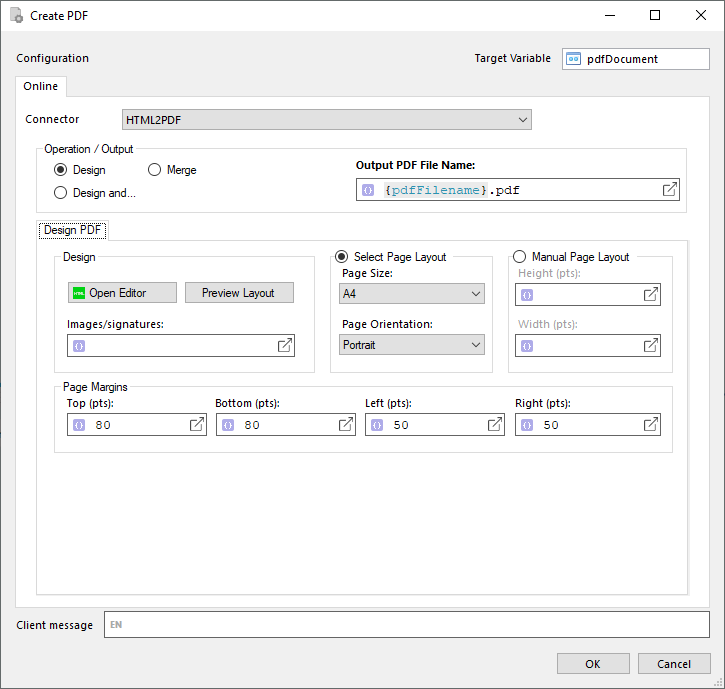The width and height of the screenshot is (725, 689).
Task: Click the expression icon in Width (pts) field
Action: [x=527, y=346]
